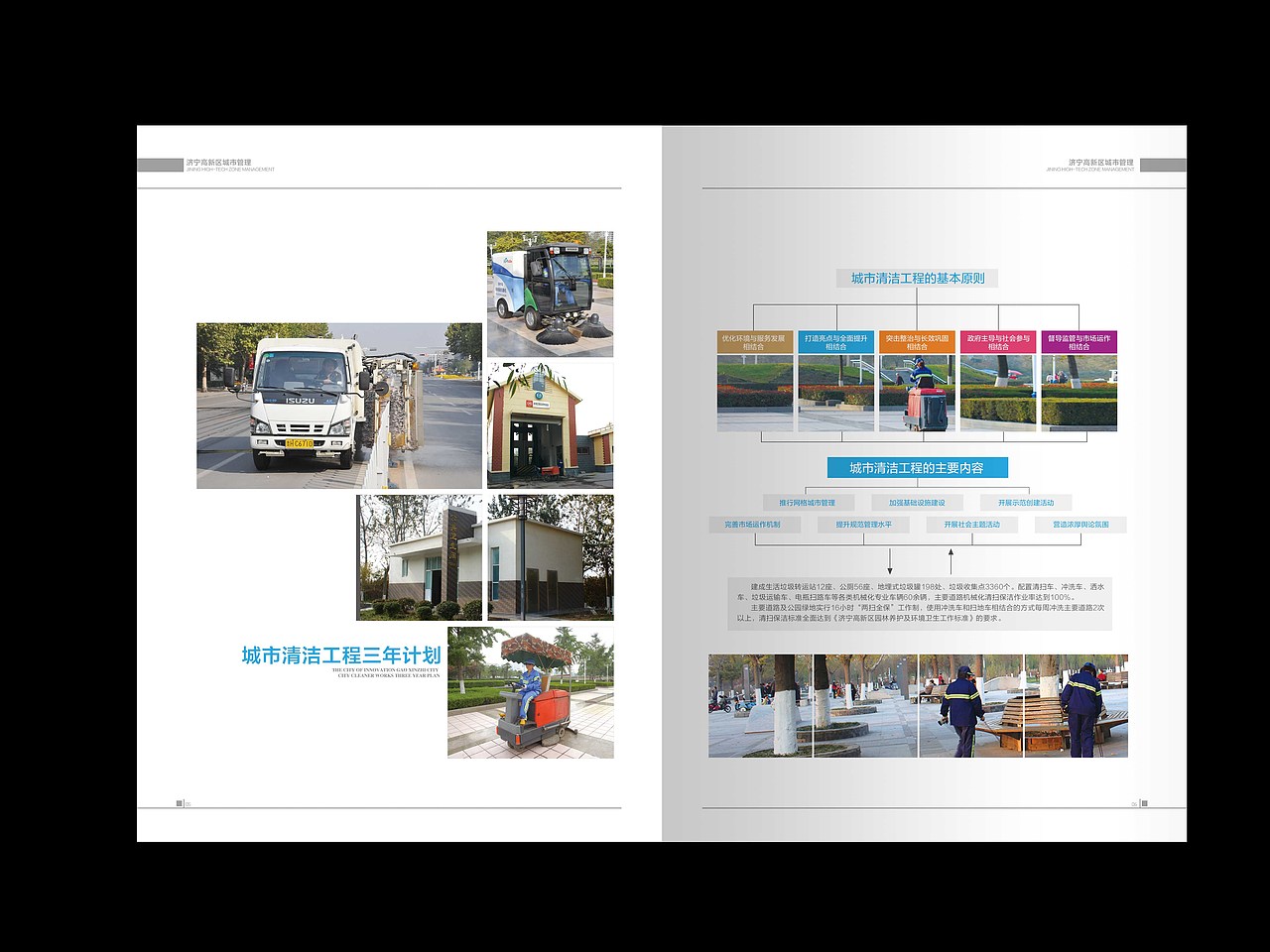Select the bottom photo with whitewashed tree trunk
The image size is (1270, 952).
[x=760, y=706]
